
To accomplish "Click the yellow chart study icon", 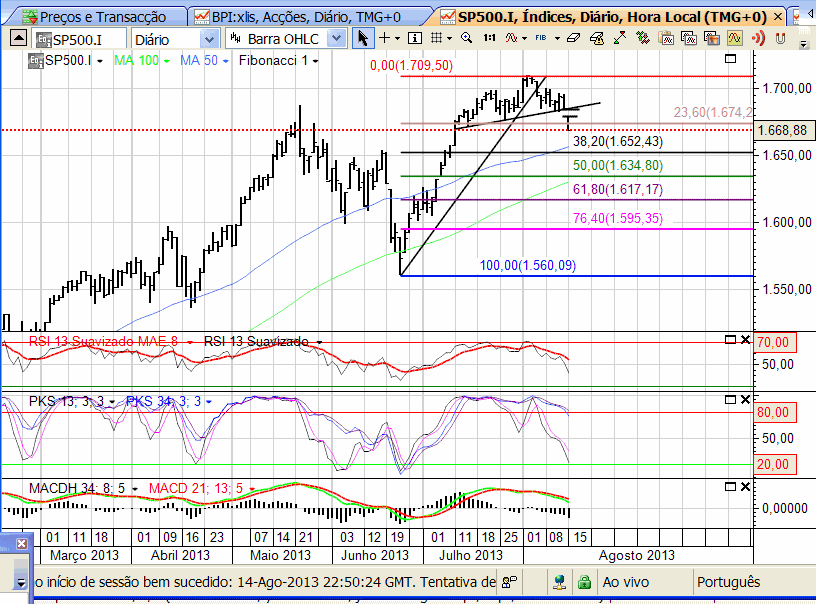I will click(x=734, y=38).
